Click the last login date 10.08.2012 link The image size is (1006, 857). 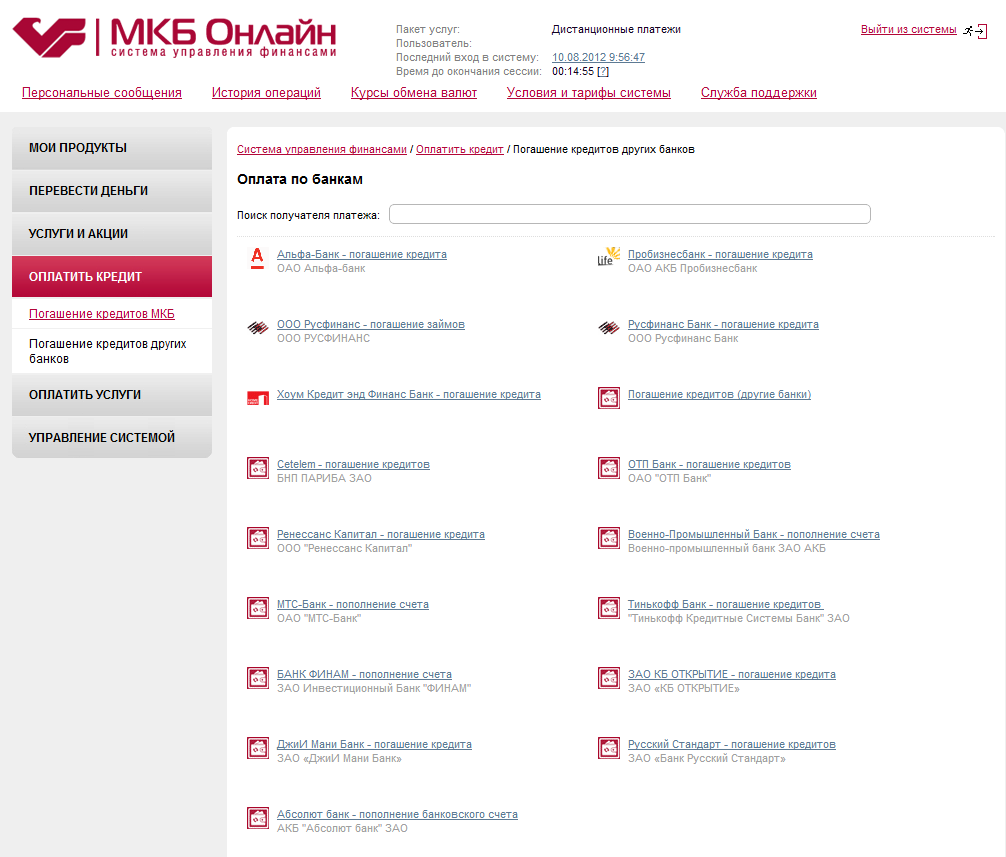coord(598,57)
